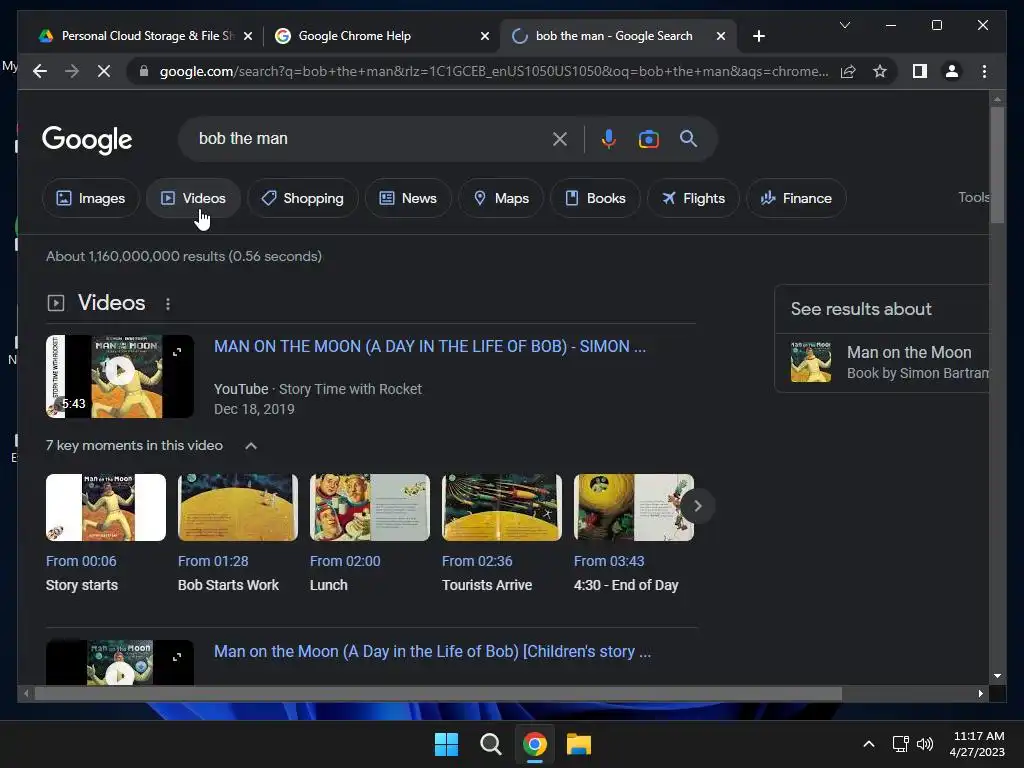Click the Tourists Arrive thumbnail
Screen dimensions: 1024x768
click(502, 507)
